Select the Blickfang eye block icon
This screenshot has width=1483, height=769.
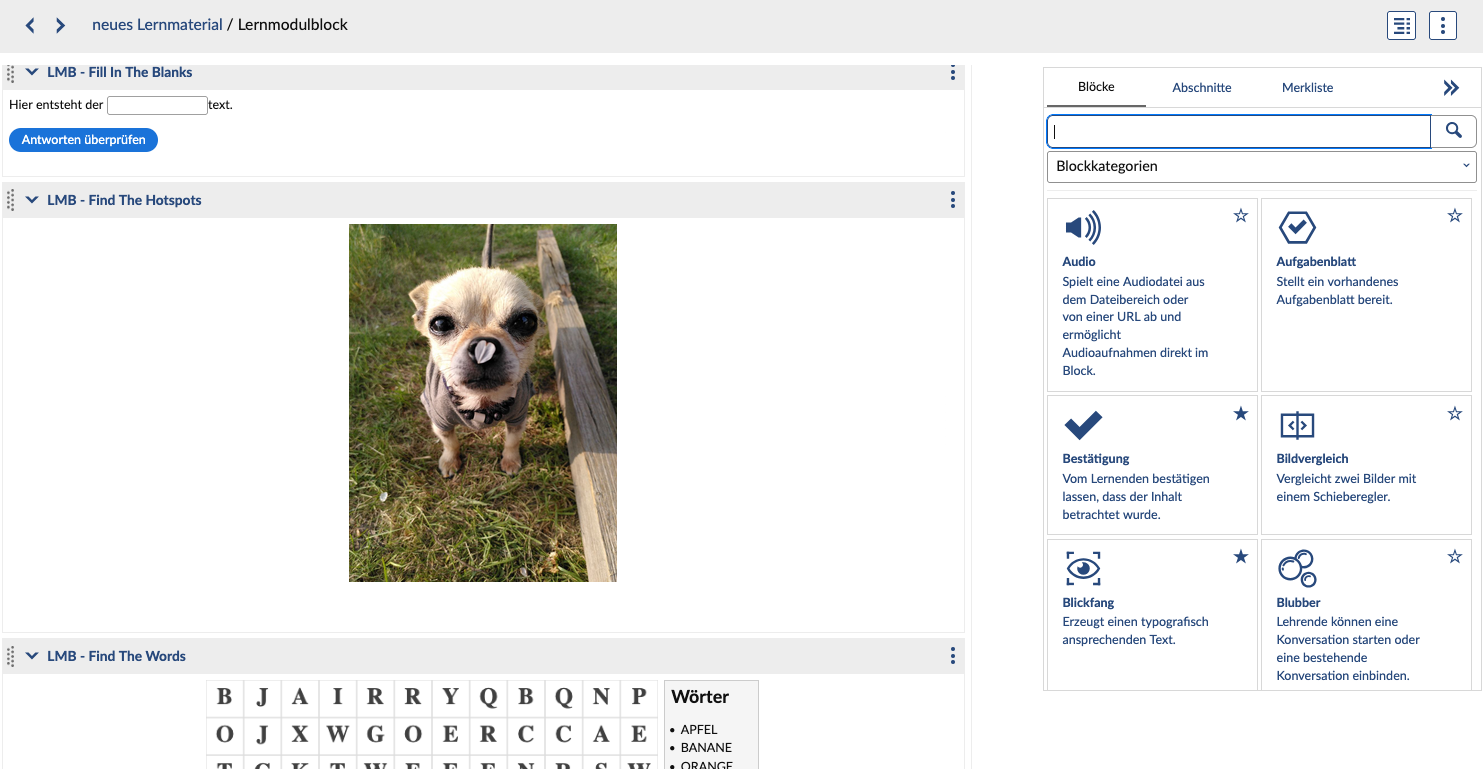(x=1083, y=568)
